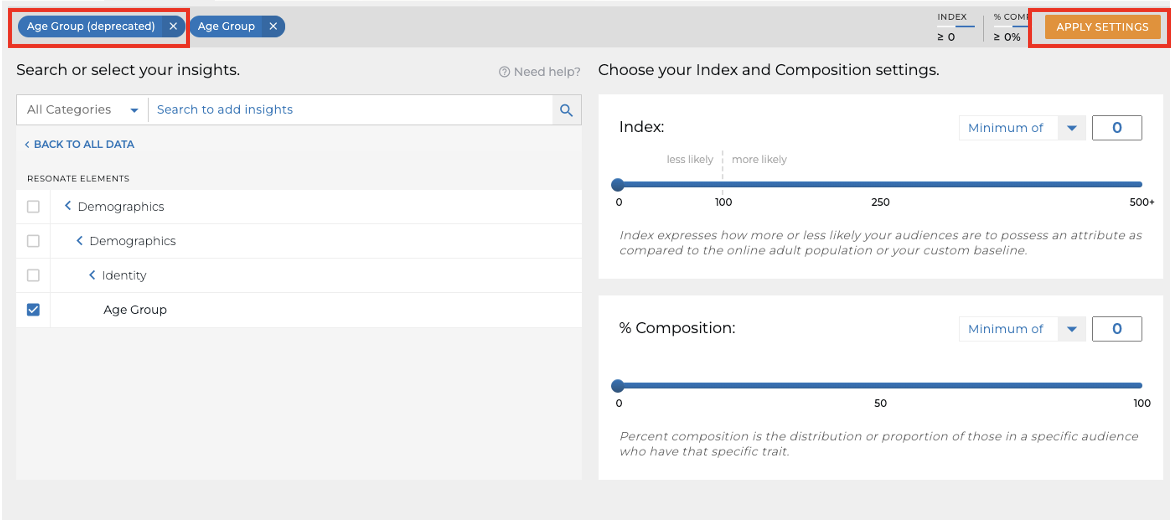The height and width of the screenshot is (522, 1174).
Task: Check the top-level Demographics checkbox
Action: coord(33,206)
